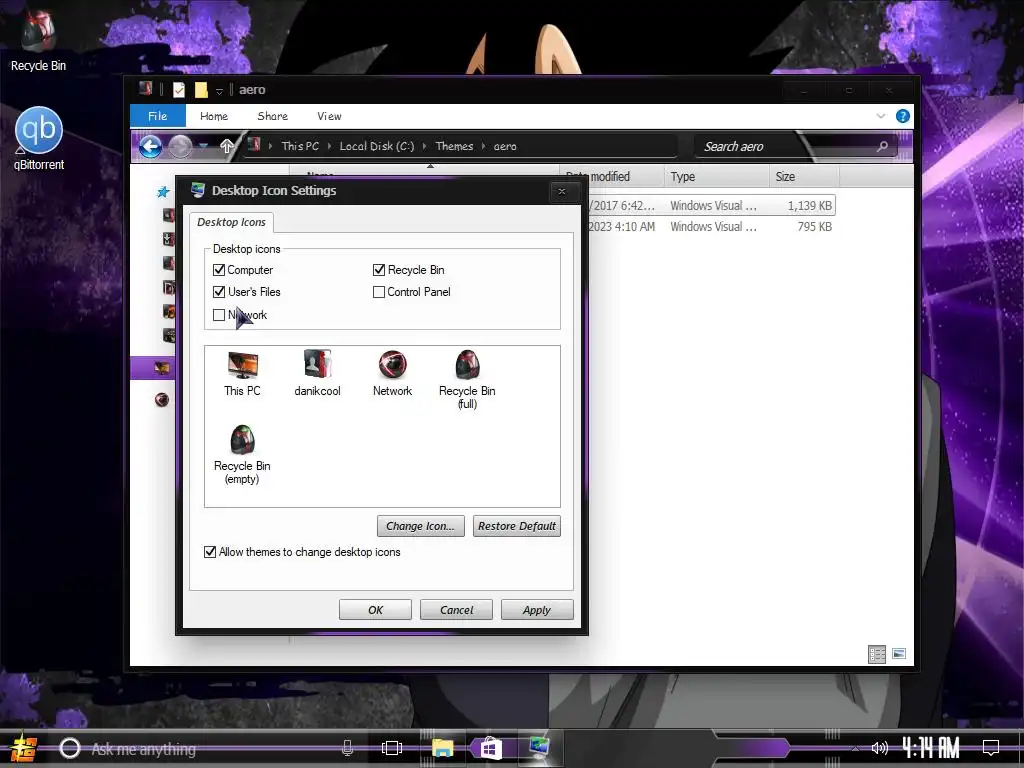Sort by Type column header
This screenshot has width=1024, height=768.
pyautogui.click(x=716, y=176)
